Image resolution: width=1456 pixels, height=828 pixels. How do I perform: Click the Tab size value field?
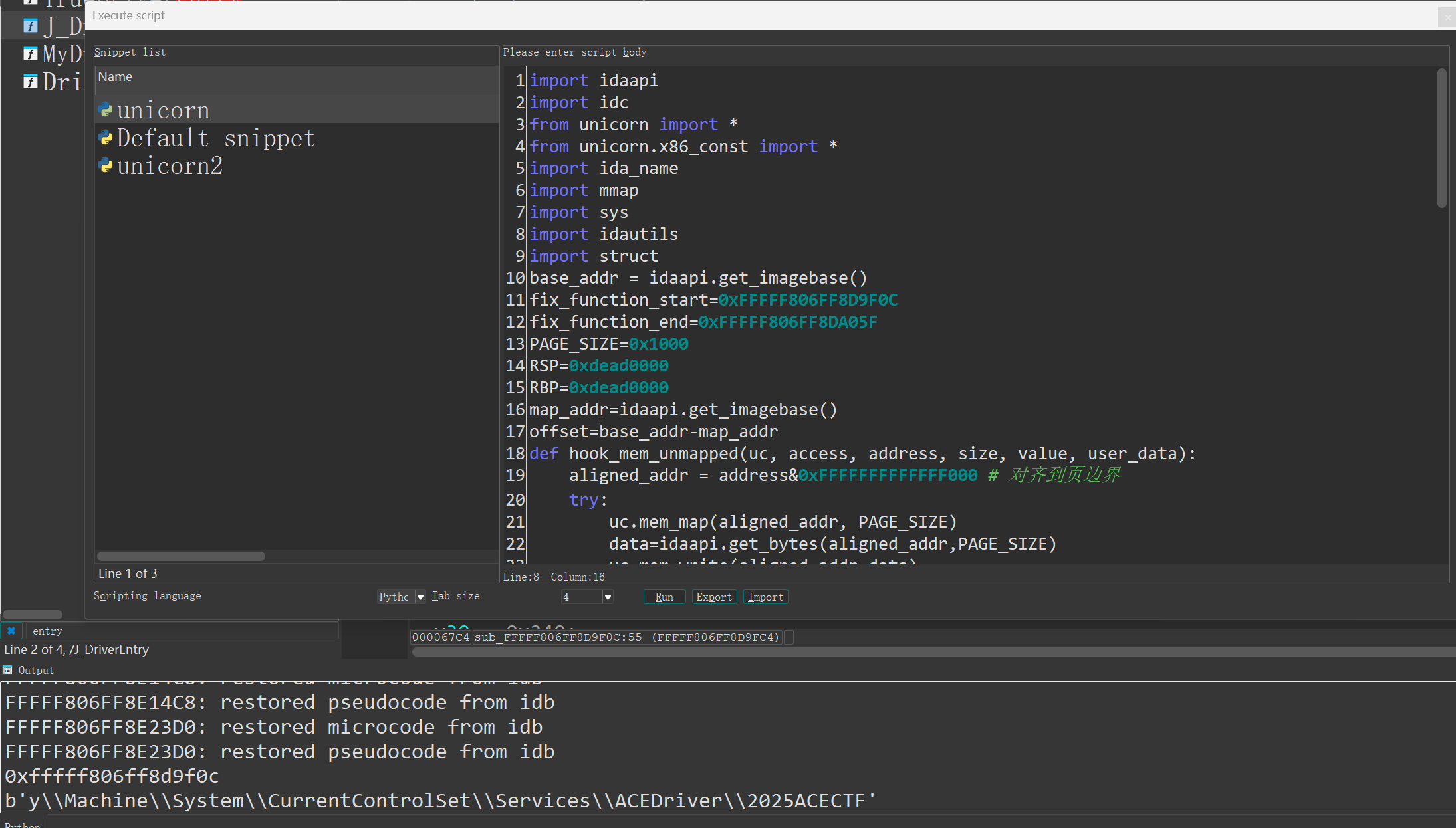(580, 597)
